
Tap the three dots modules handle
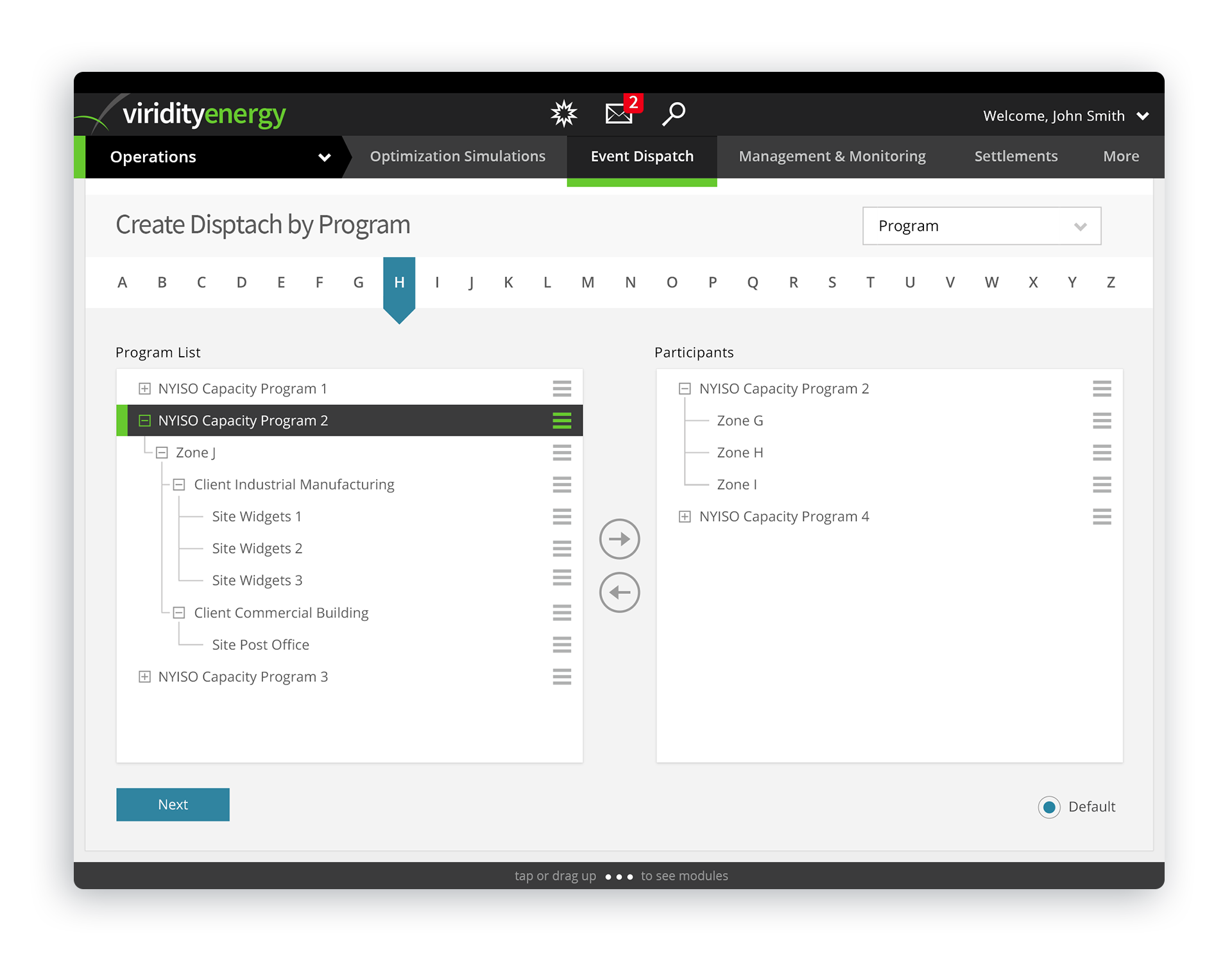[619, 877]
